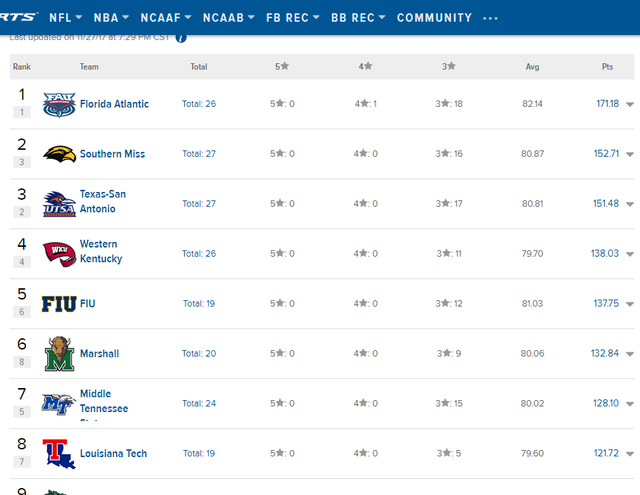This screenshot has width=640, height=495.
Task: Open Marshall Total: 20 commits
Action: point(199,353)
